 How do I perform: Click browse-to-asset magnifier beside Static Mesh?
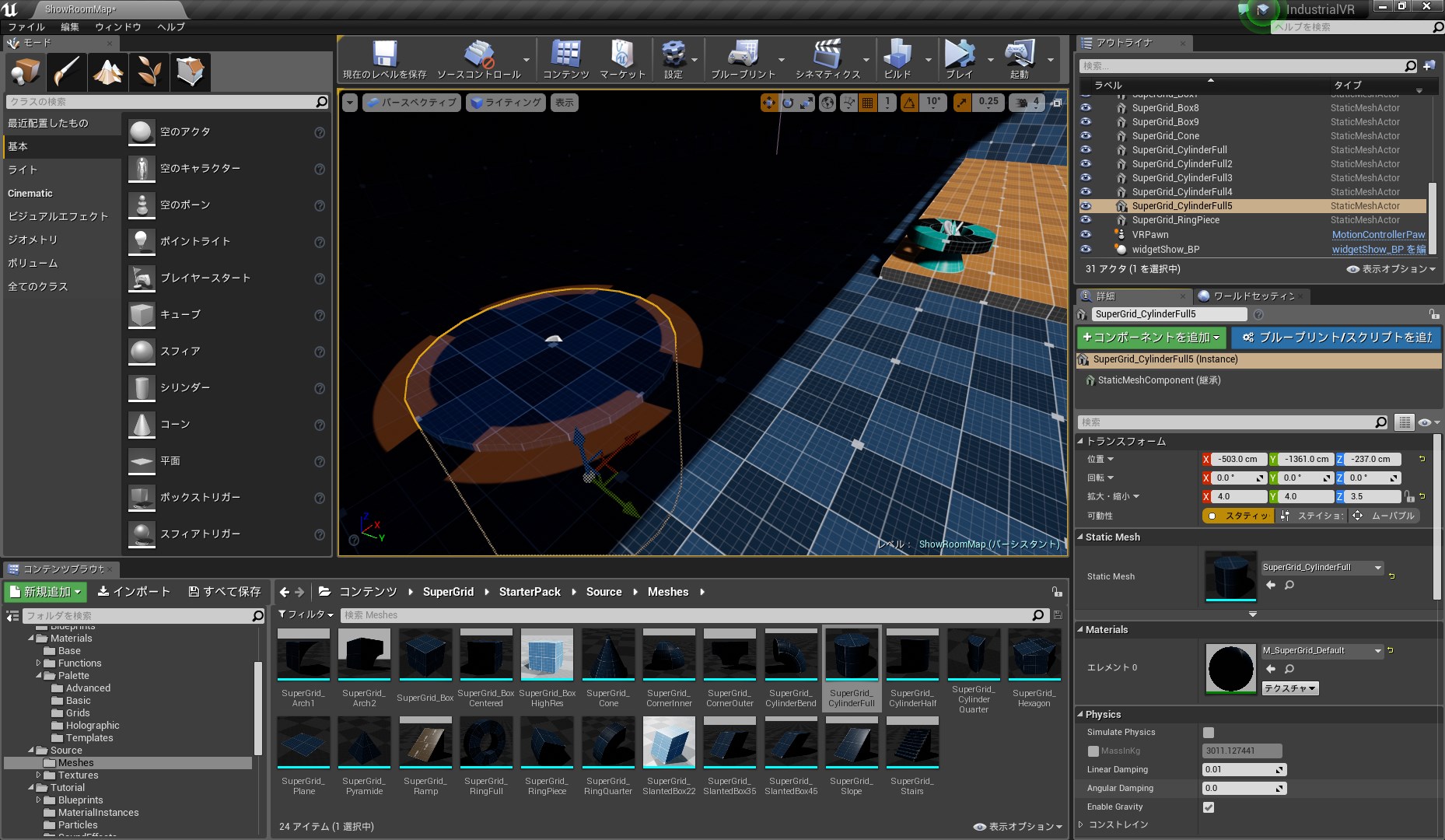[x=1289, y=585]
